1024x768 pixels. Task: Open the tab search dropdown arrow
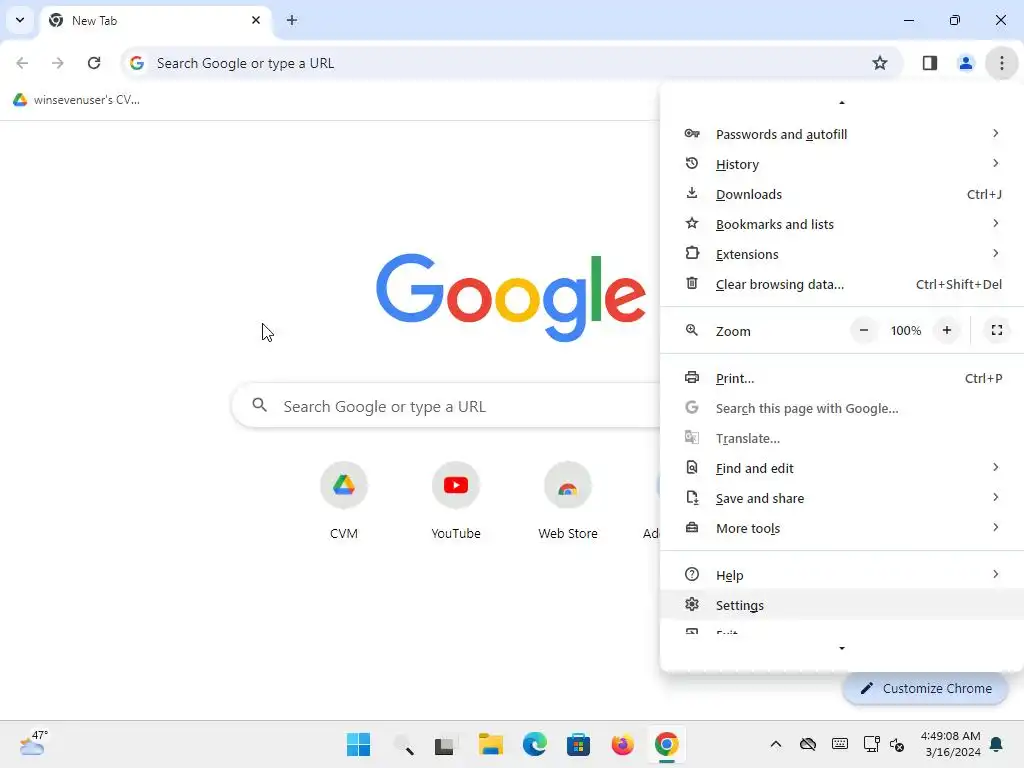[20, 20]
